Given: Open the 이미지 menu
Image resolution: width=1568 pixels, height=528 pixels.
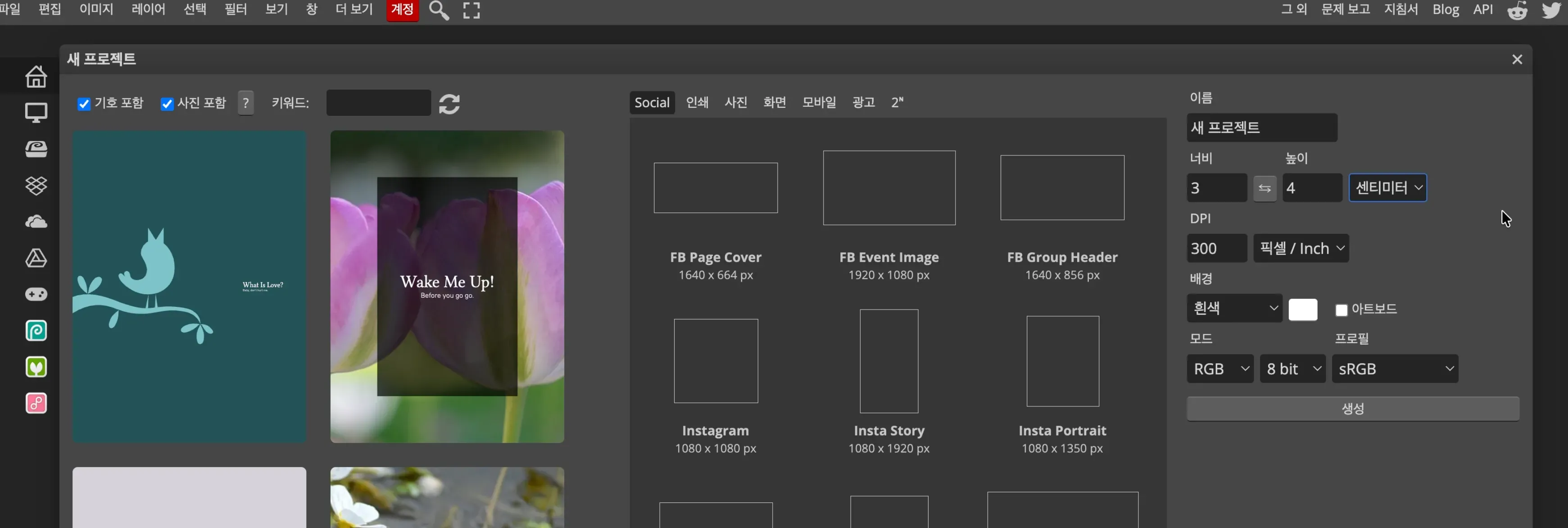Looking at the screenshot, I should click(x=96, y=10).
